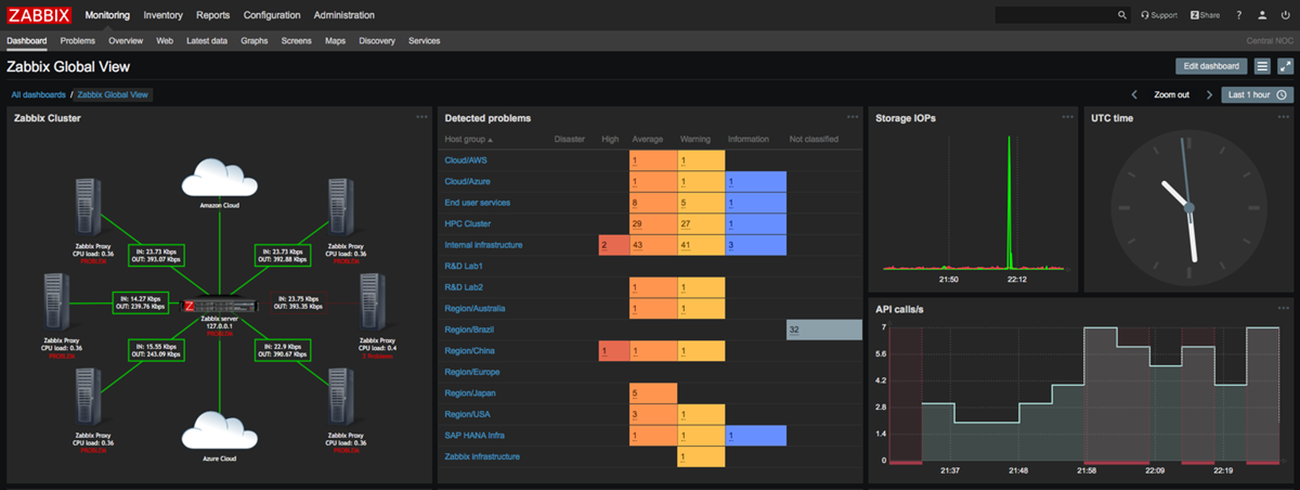
Task: Open the End user services host group
Action: click(x=477, y=203)
